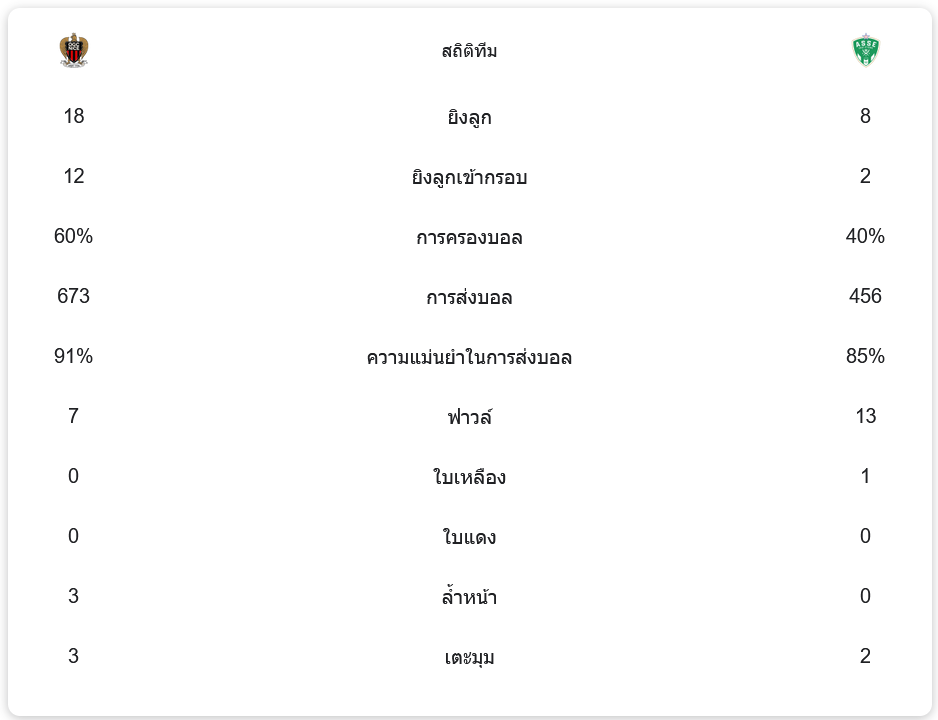
Task: Click the AS Saint-Étienne team crest
Action: [x=865, y=50]
